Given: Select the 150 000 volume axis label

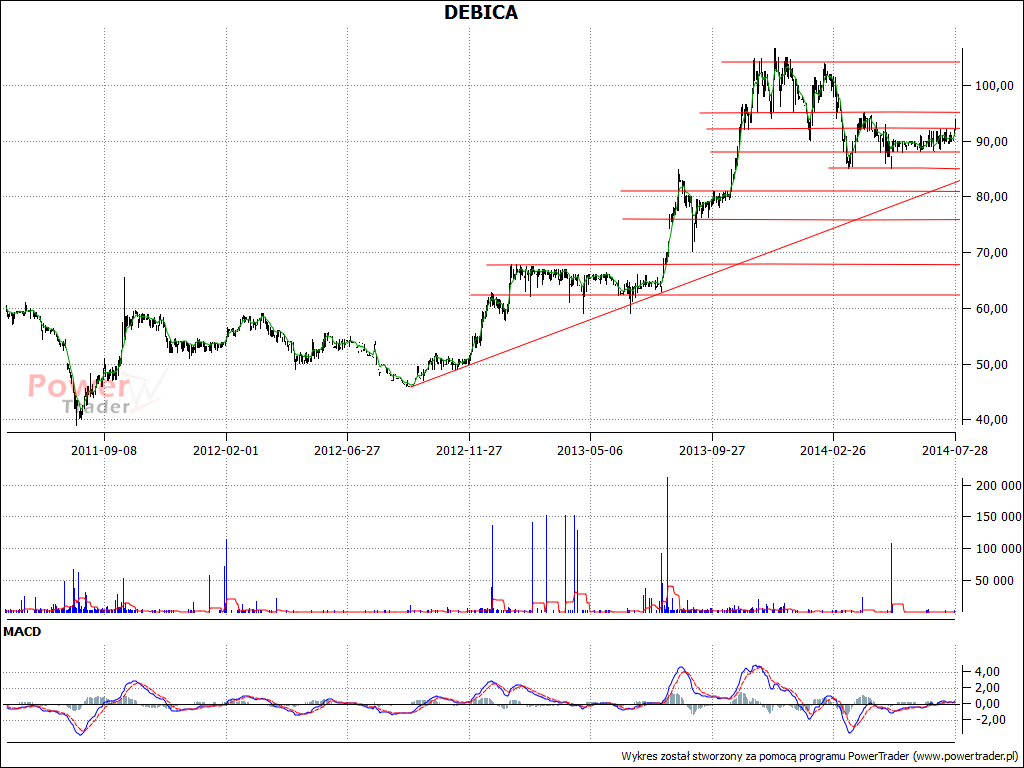Looking at the screenshot, I should coord(999,517).
